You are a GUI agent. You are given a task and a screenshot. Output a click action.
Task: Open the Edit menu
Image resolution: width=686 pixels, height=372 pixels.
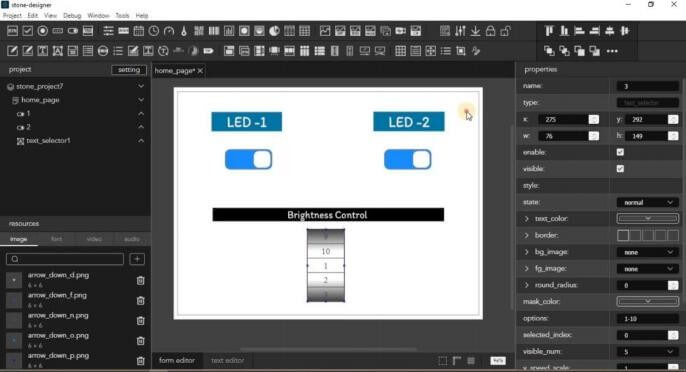tap(32, 15)
